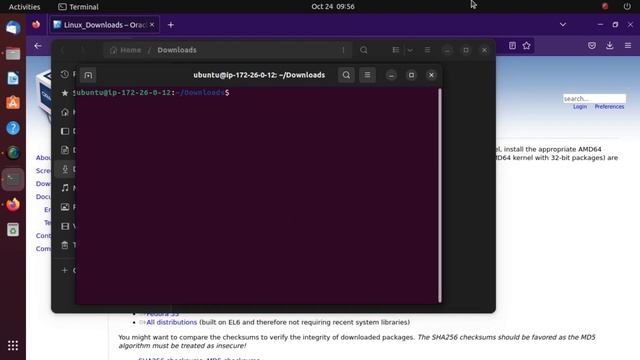
Task: Open Files from the dock
Action: (13, 53)
